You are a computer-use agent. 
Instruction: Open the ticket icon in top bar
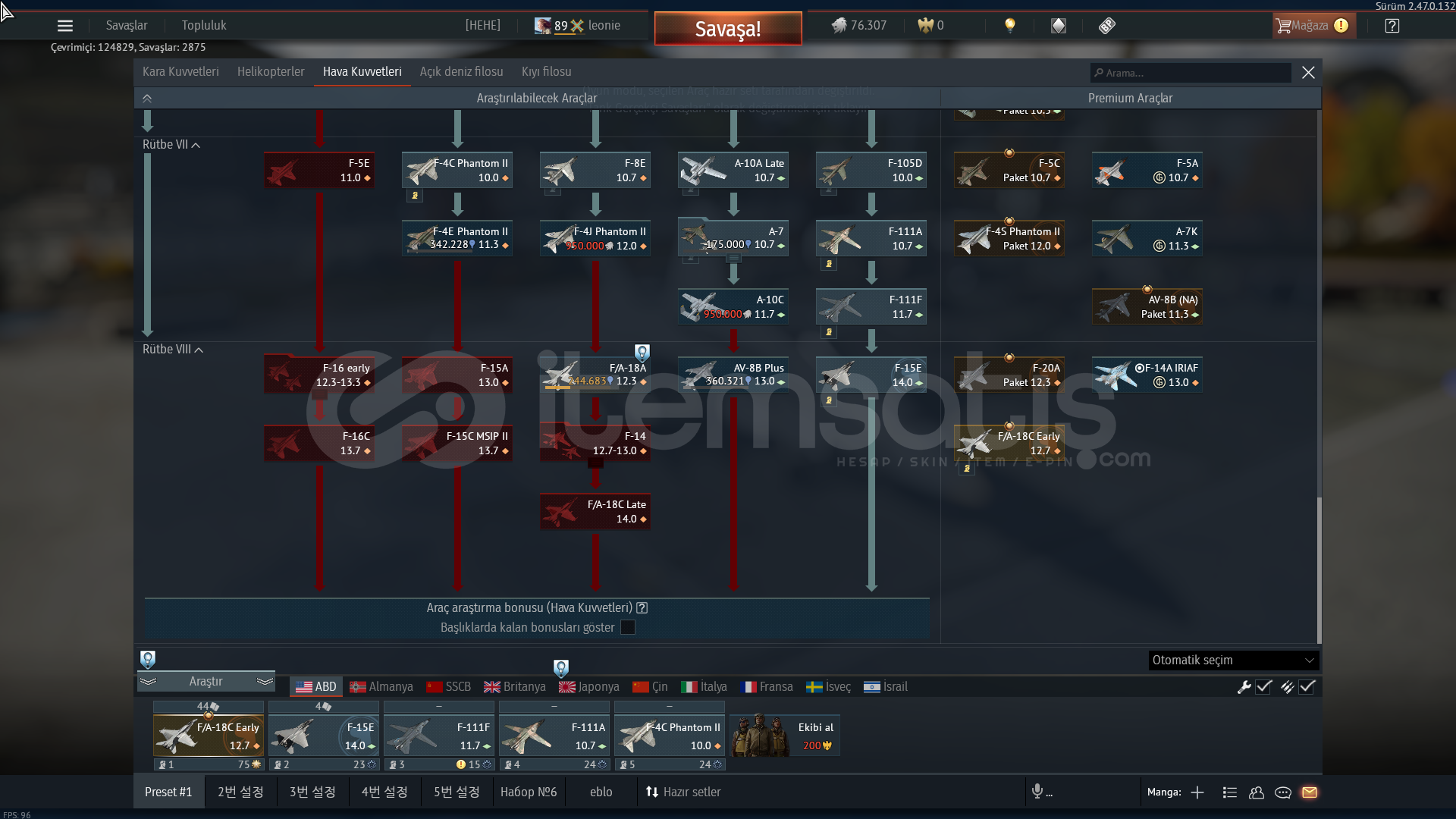pyautogui.click(x=1107, y=26)
